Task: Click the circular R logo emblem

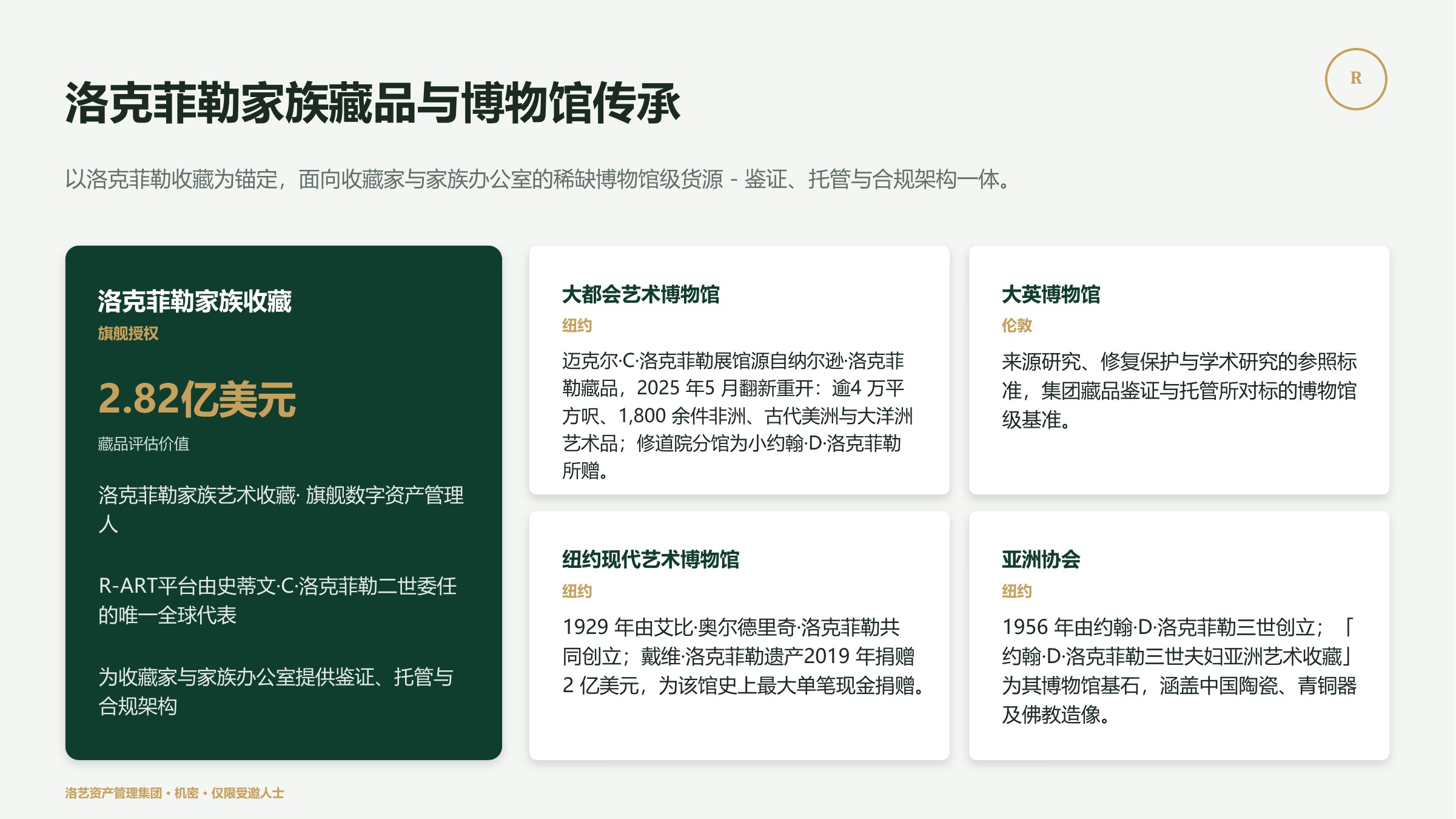Action: 1356,79
